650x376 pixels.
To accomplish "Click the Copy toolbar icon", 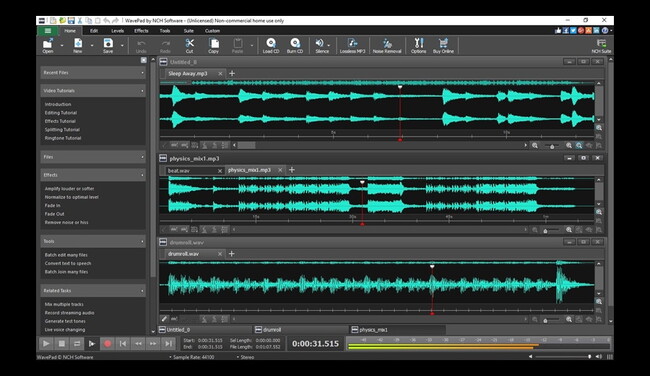I will (x=213, y=45).
